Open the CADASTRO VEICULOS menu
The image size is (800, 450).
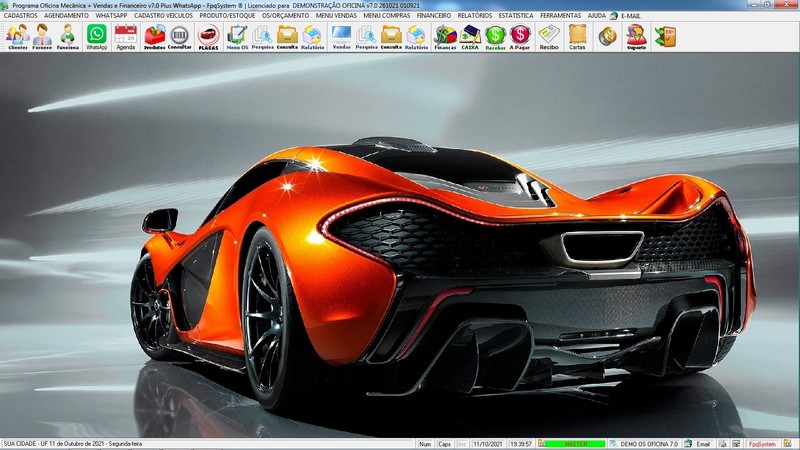click(x=163, y=16)
